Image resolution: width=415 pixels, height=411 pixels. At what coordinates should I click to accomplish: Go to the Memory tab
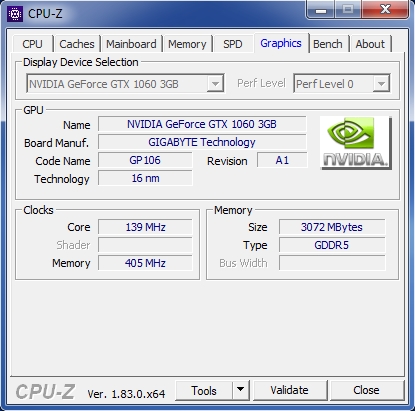click(187, 44)
